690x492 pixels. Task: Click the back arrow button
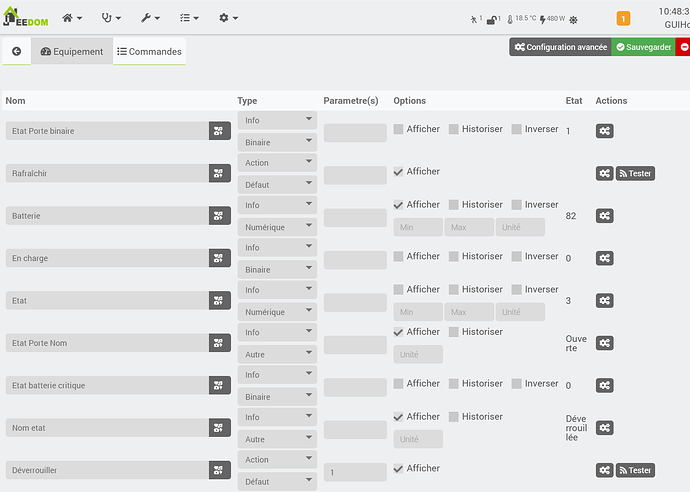(x=17, y=52)
